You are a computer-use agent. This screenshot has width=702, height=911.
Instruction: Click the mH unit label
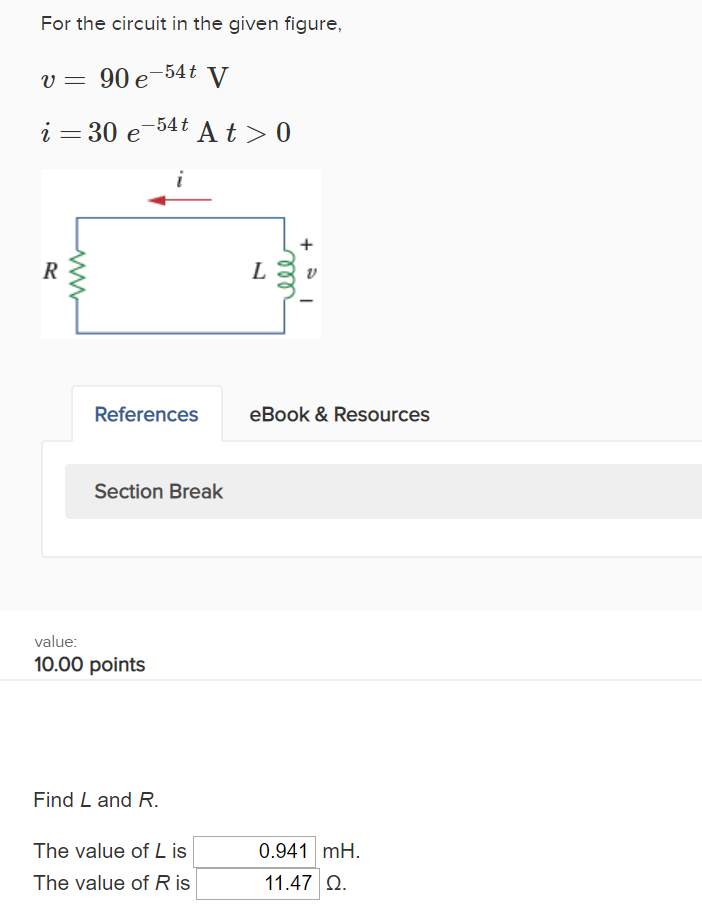pos(341,851)
